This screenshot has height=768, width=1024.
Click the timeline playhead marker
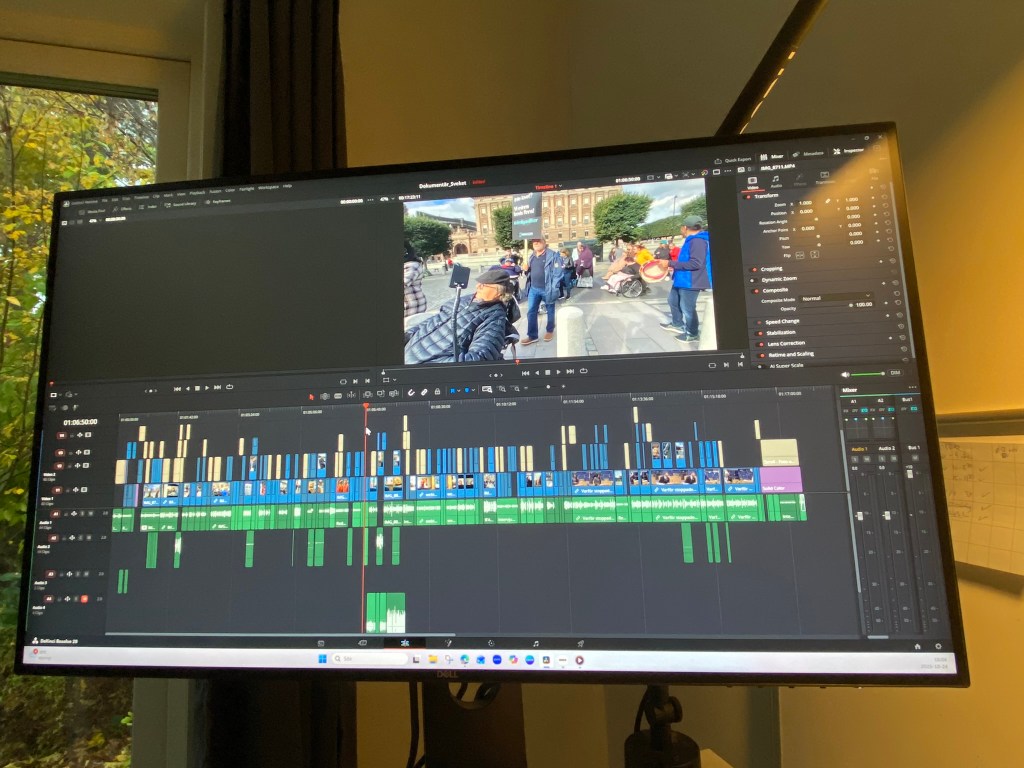(366, 406)
